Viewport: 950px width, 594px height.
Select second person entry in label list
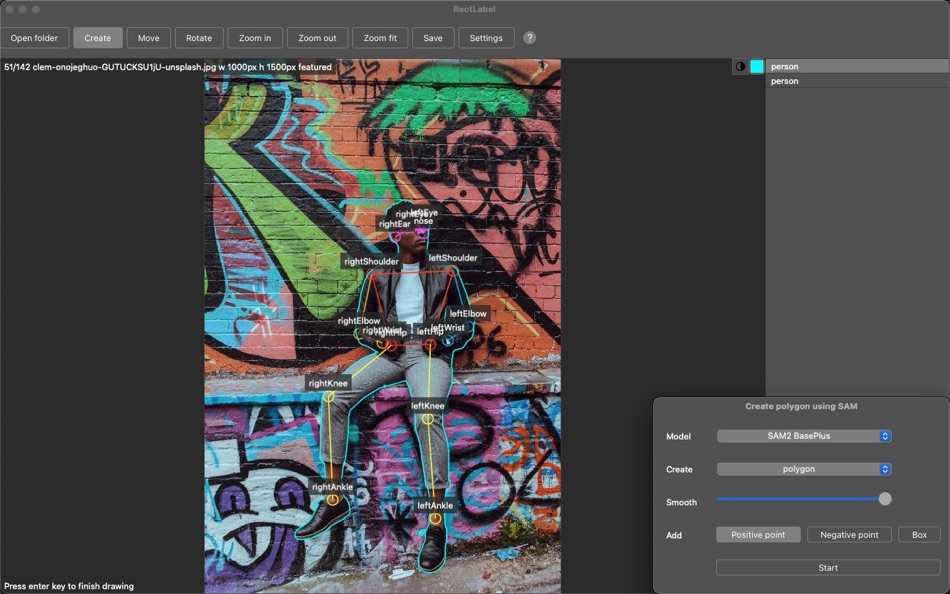point(857,81)
